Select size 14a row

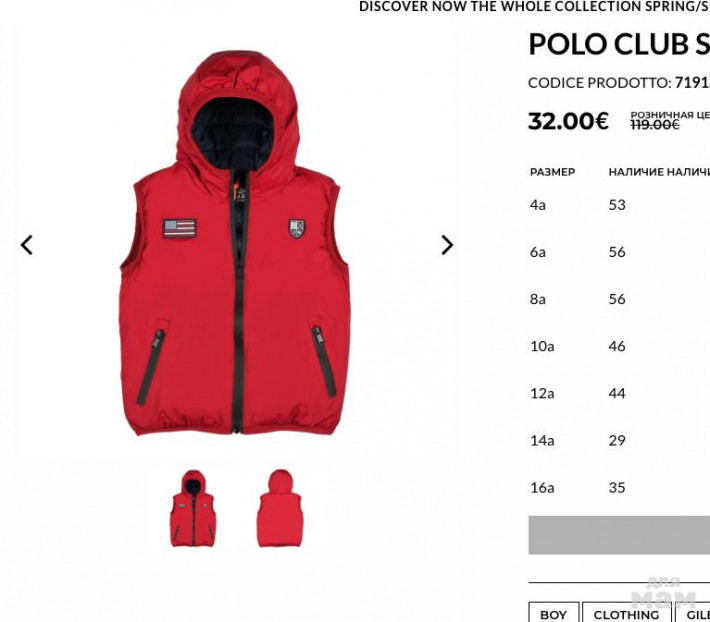click(x=619, y=440)
